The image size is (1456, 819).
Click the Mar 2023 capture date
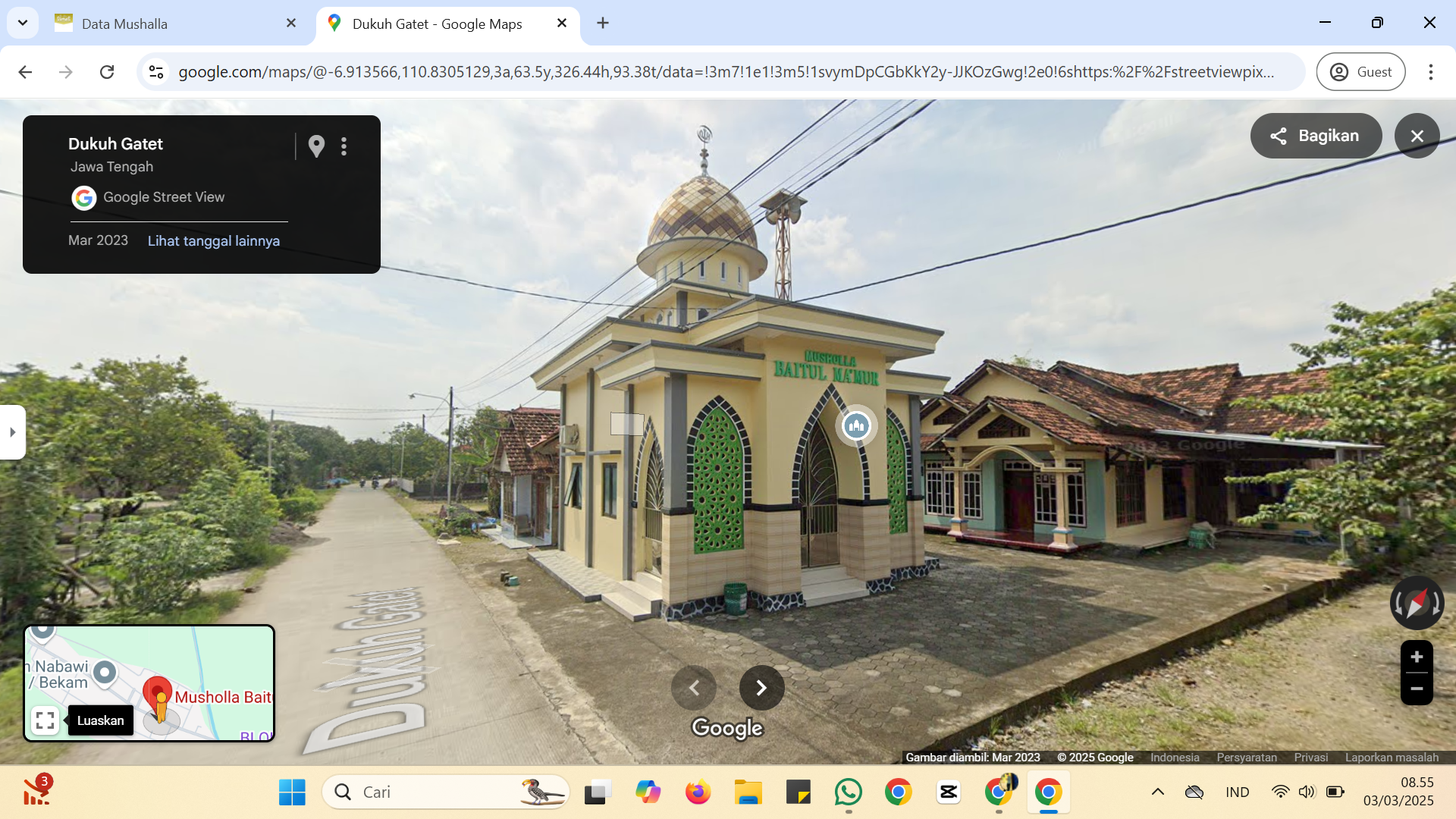[98, 240]
